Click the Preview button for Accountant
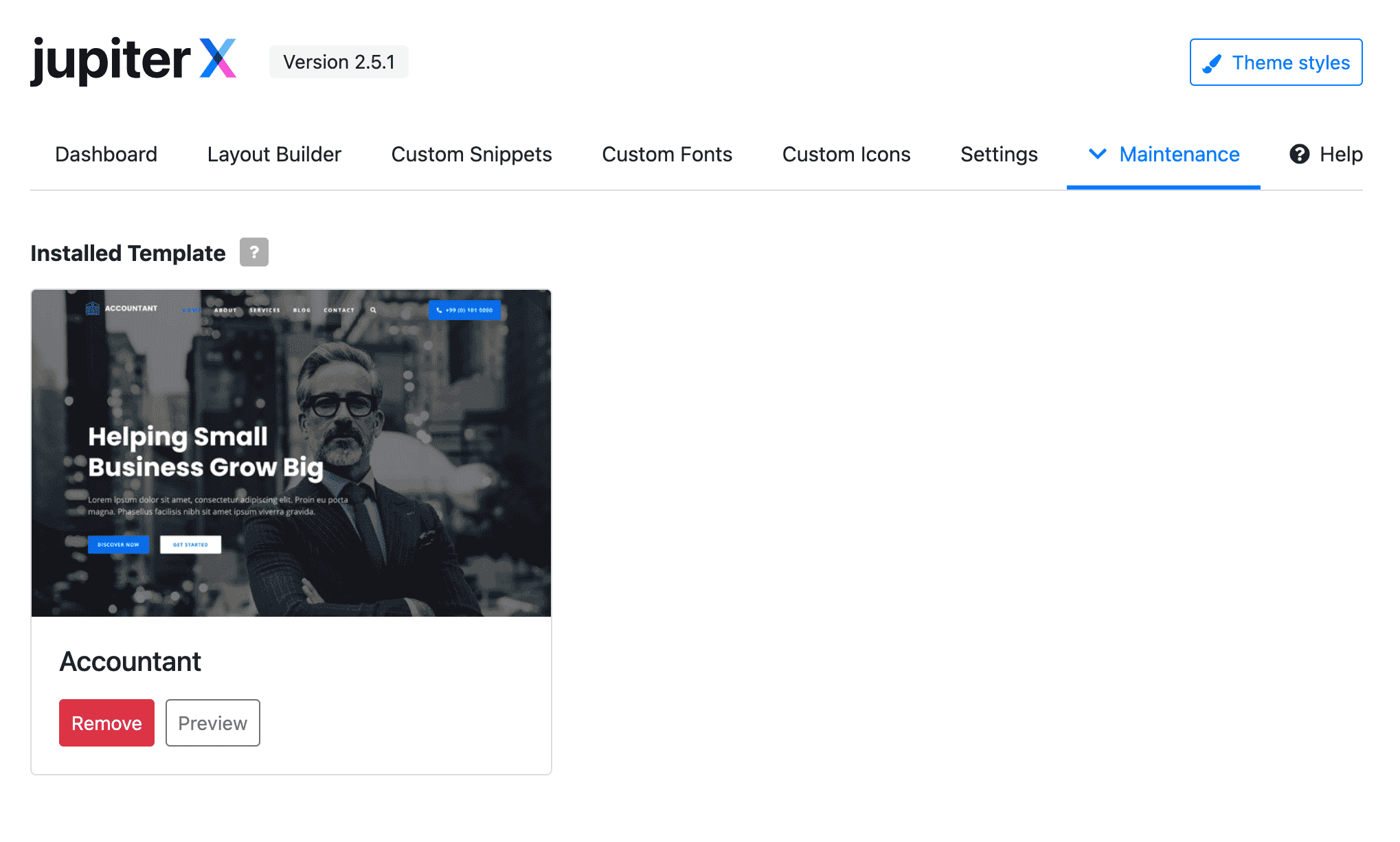Image resolution: width=1400 pixels, height=842 pixels. tap(212, 722)
